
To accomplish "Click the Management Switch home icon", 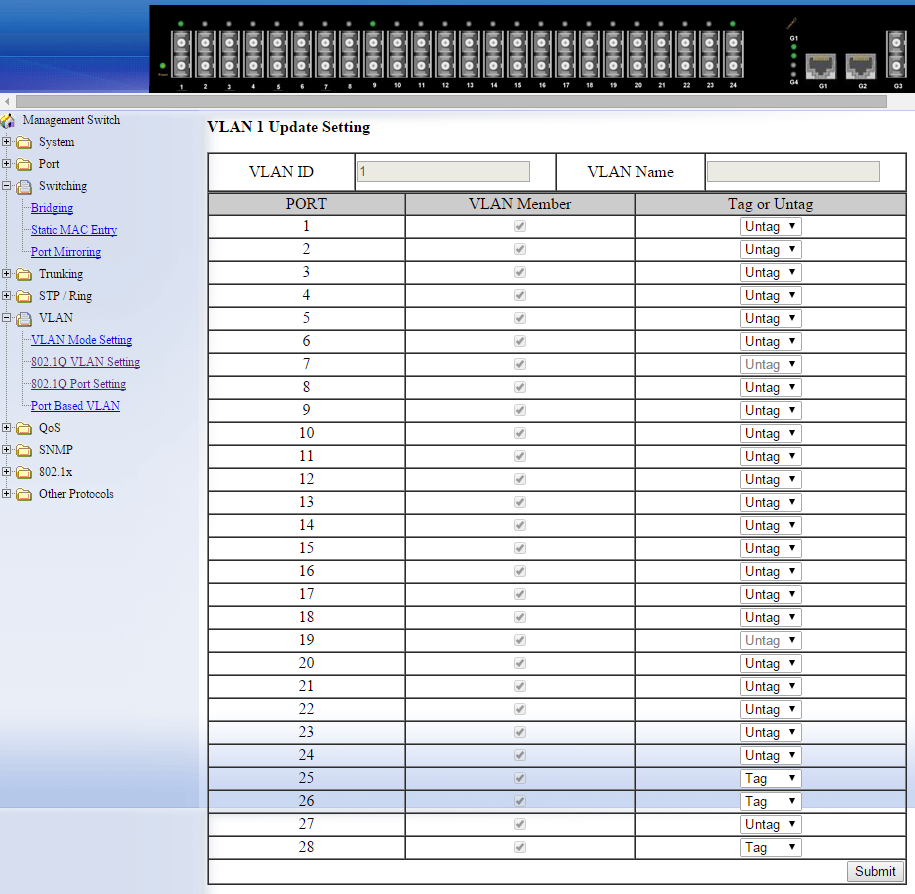I will pyautogui.click(x=8, y=121).
